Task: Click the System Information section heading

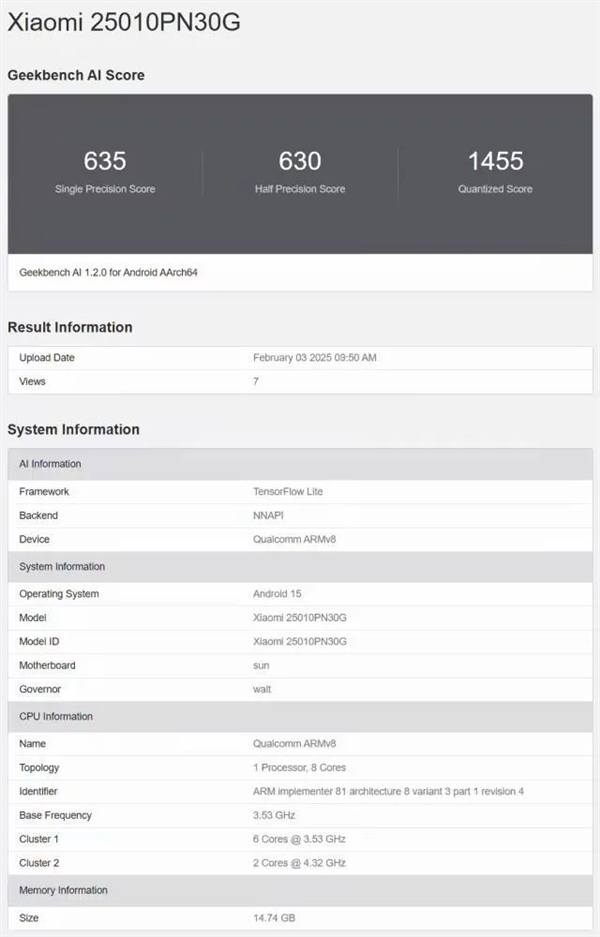Action: pyautogui.click(x=73, y=429)
